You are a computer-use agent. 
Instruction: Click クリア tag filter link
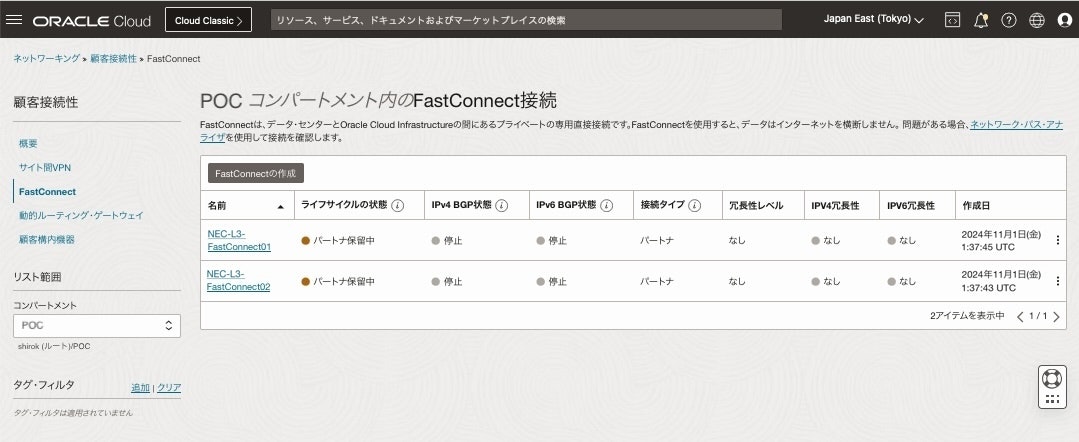(x=169, y=388)
